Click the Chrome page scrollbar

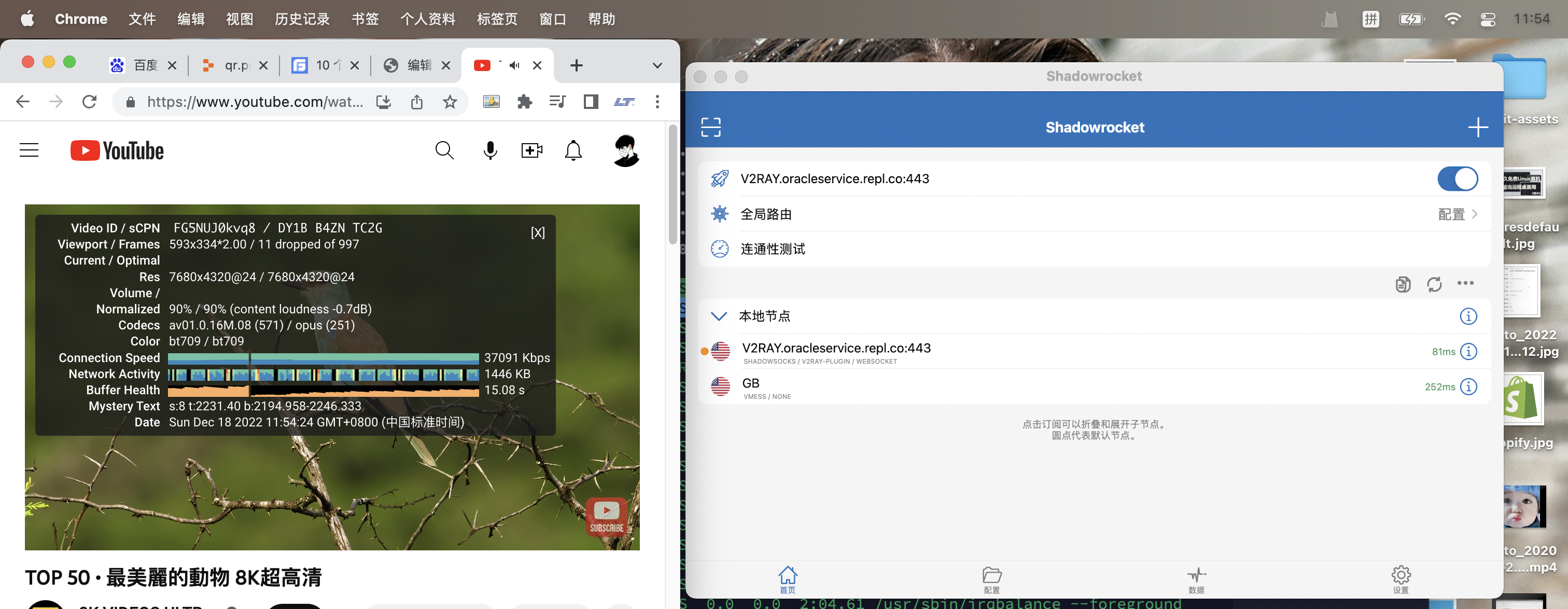point(673,185)
